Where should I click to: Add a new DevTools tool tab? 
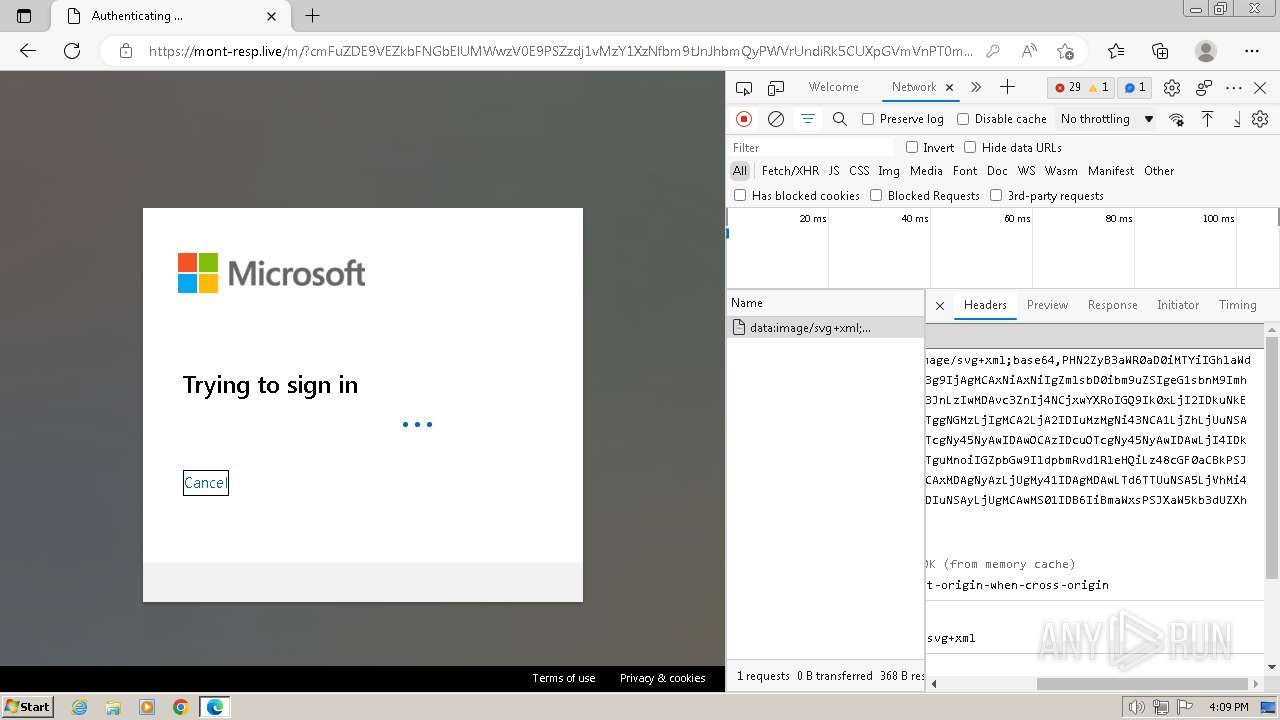point(1007,87)
